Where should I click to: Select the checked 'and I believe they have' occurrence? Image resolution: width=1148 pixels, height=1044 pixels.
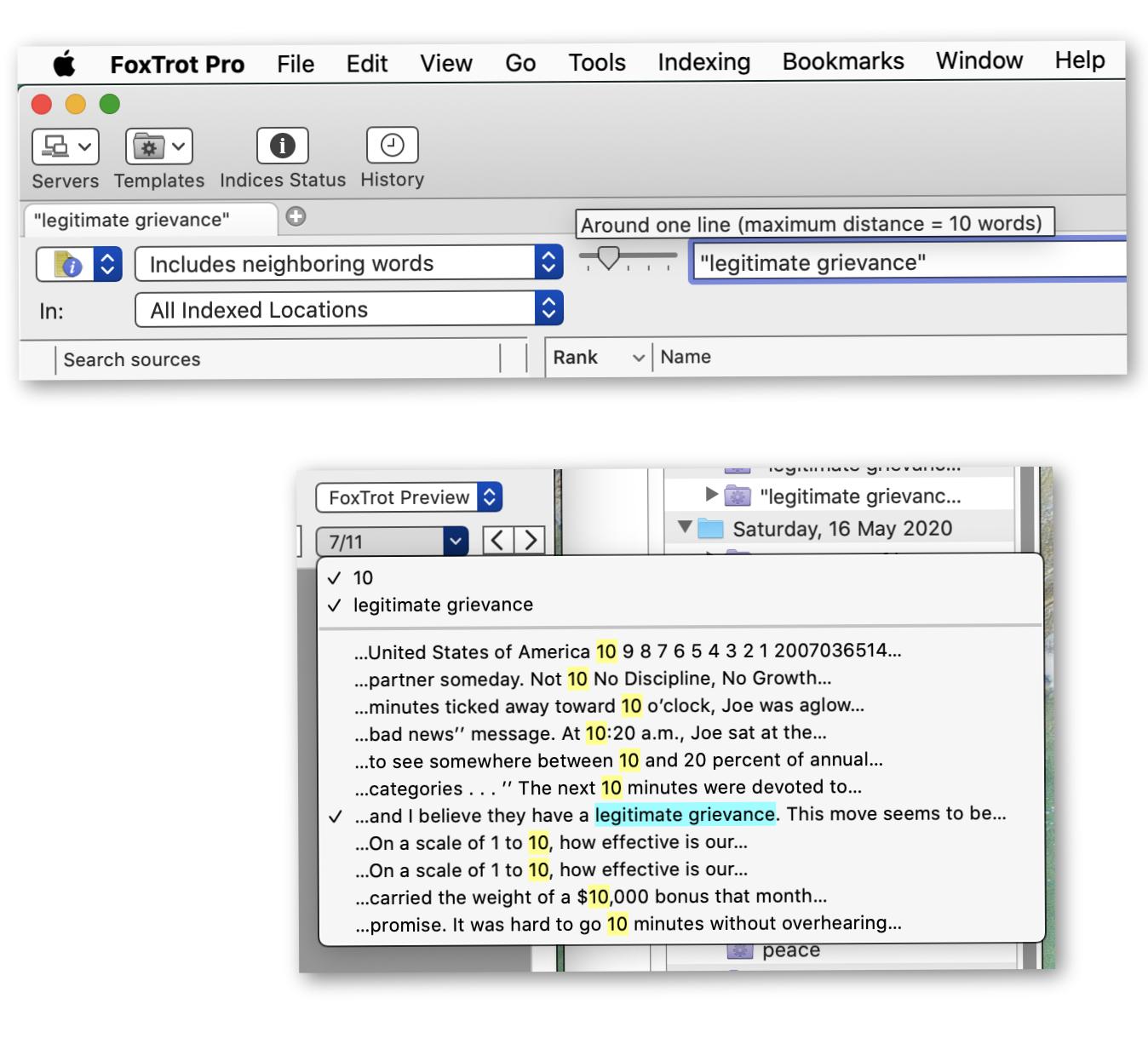click(x=680, y=815)
